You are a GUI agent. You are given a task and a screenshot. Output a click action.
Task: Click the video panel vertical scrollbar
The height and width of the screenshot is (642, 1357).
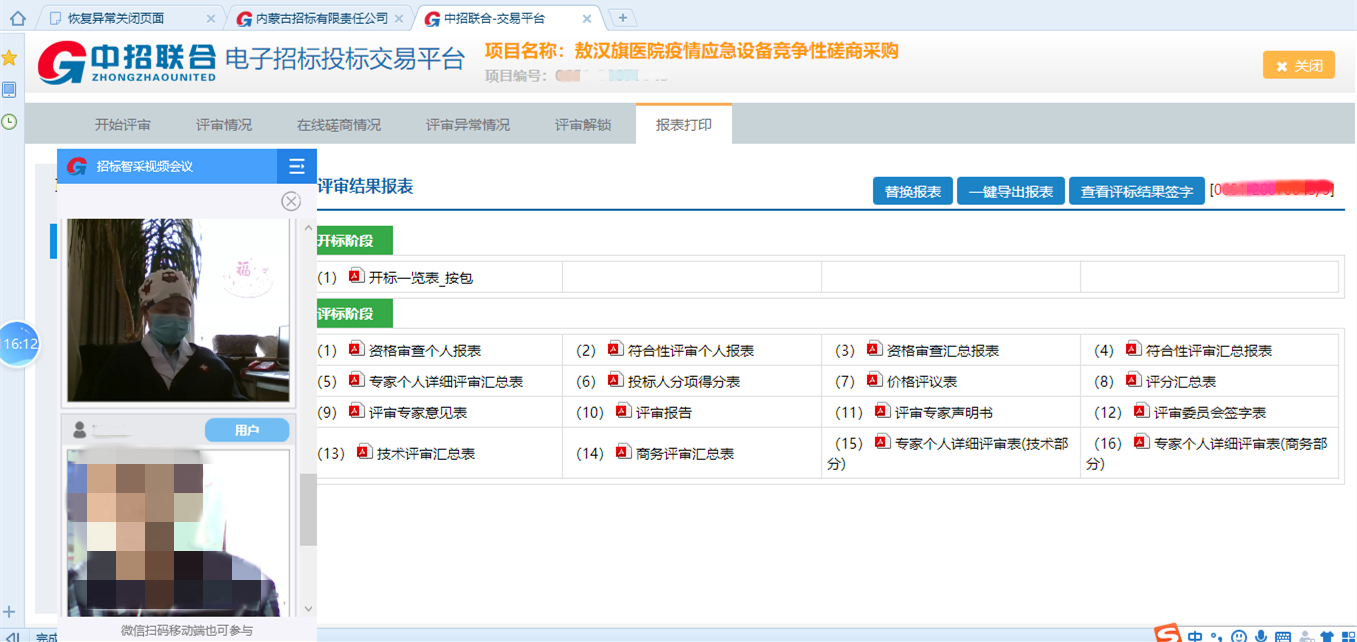tap(308, 510)
